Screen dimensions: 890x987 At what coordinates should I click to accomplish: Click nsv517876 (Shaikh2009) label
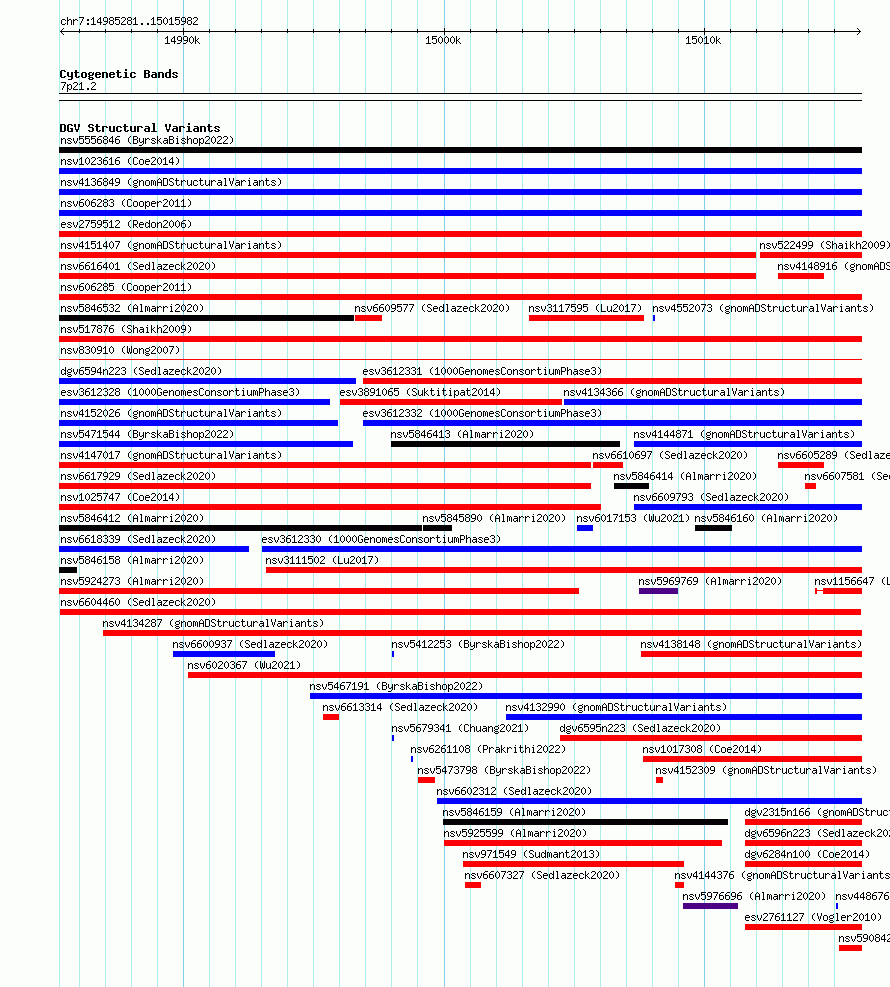pyautogui.click(x=126, y=329)
